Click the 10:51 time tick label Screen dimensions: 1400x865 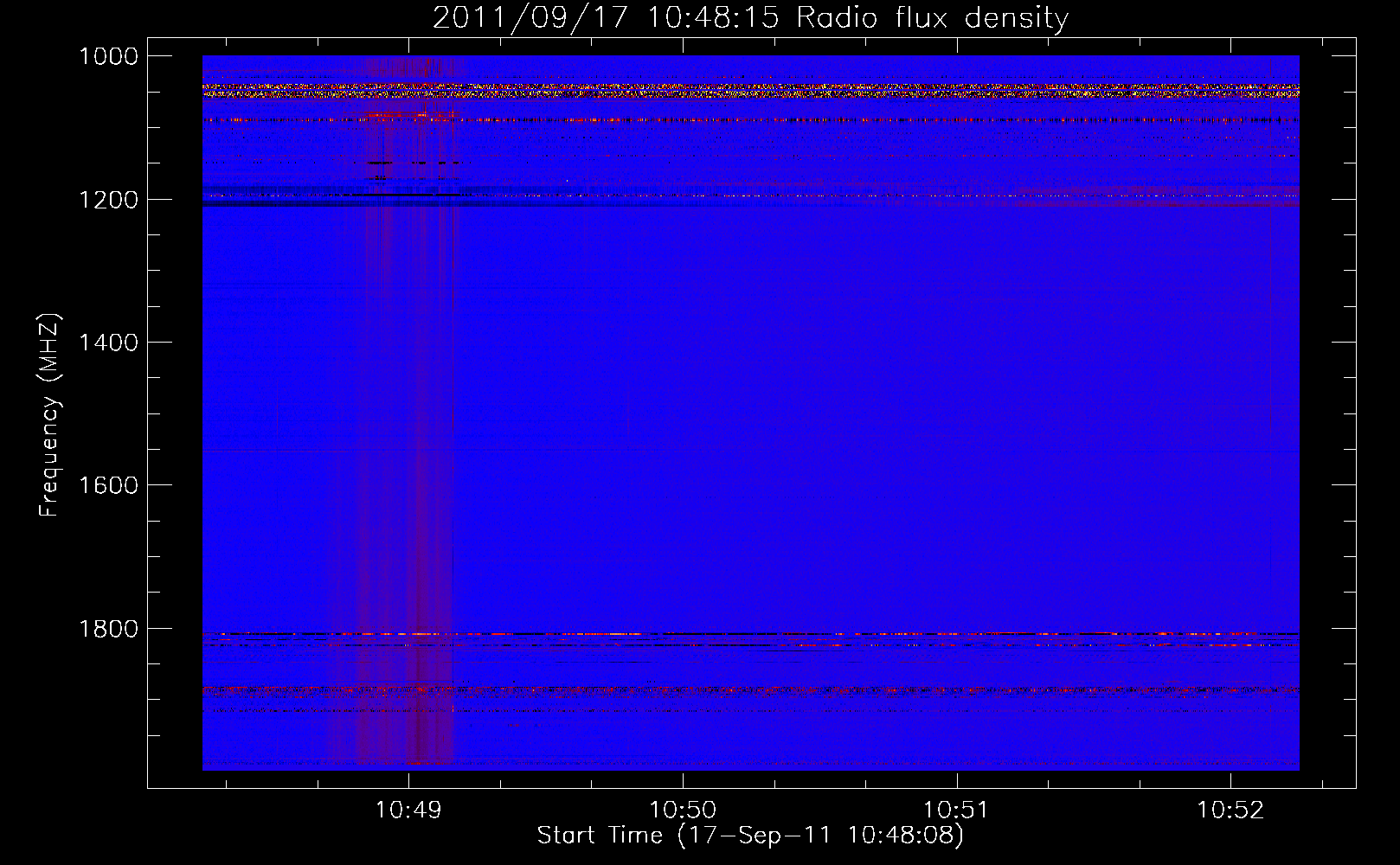pos(956,811)
